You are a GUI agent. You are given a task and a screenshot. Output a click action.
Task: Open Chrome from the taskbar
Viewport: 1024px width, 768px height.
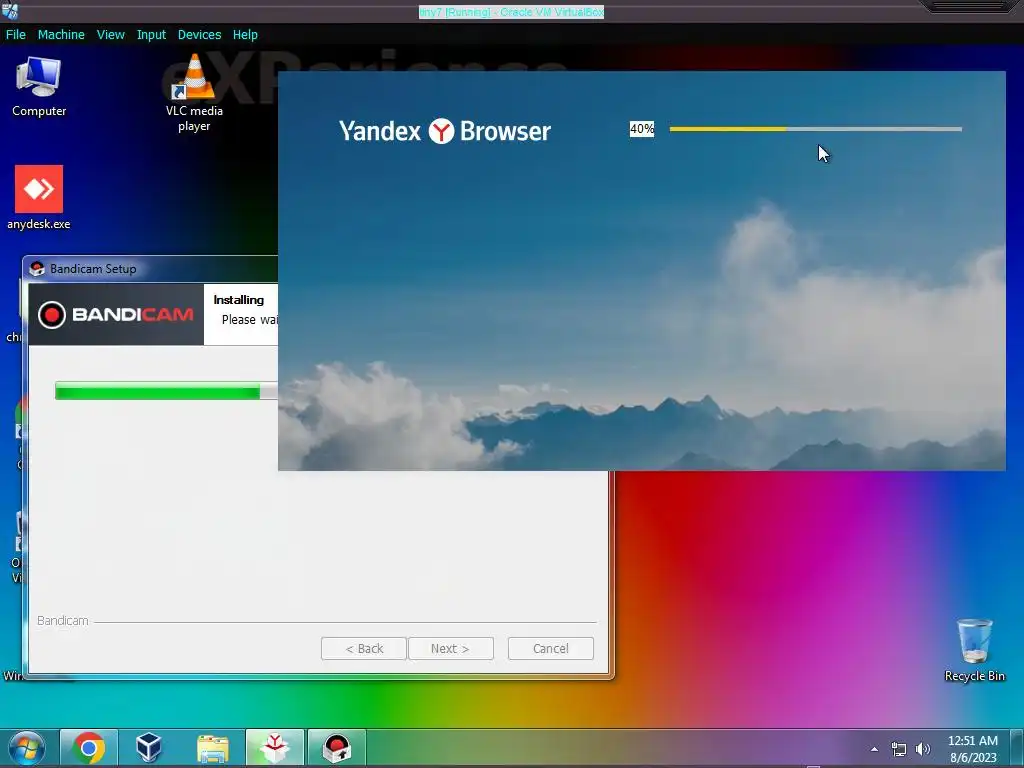coord(89,748)
